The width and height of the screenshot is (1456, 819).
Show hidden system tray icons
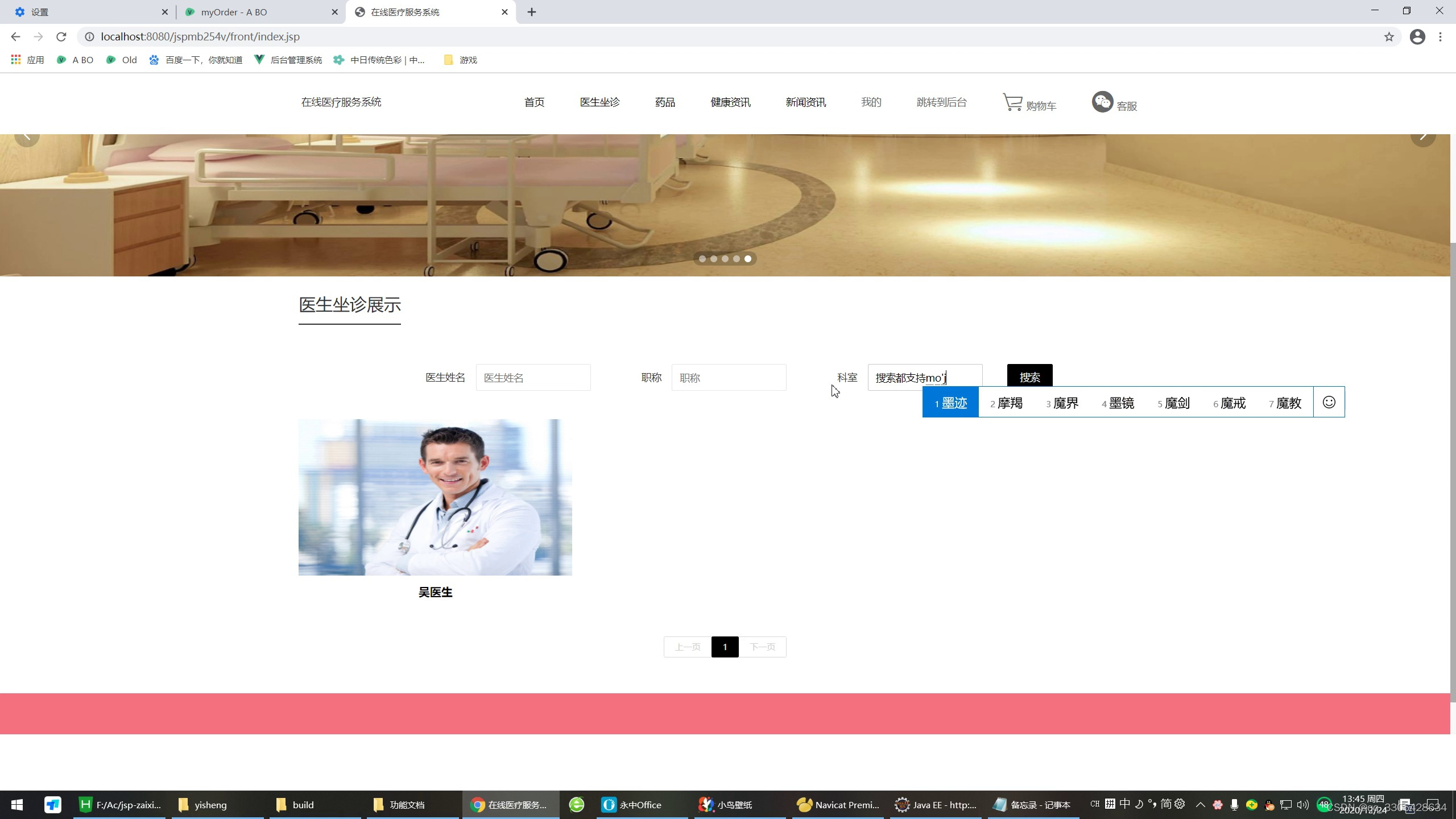(x=1200, y=804)
